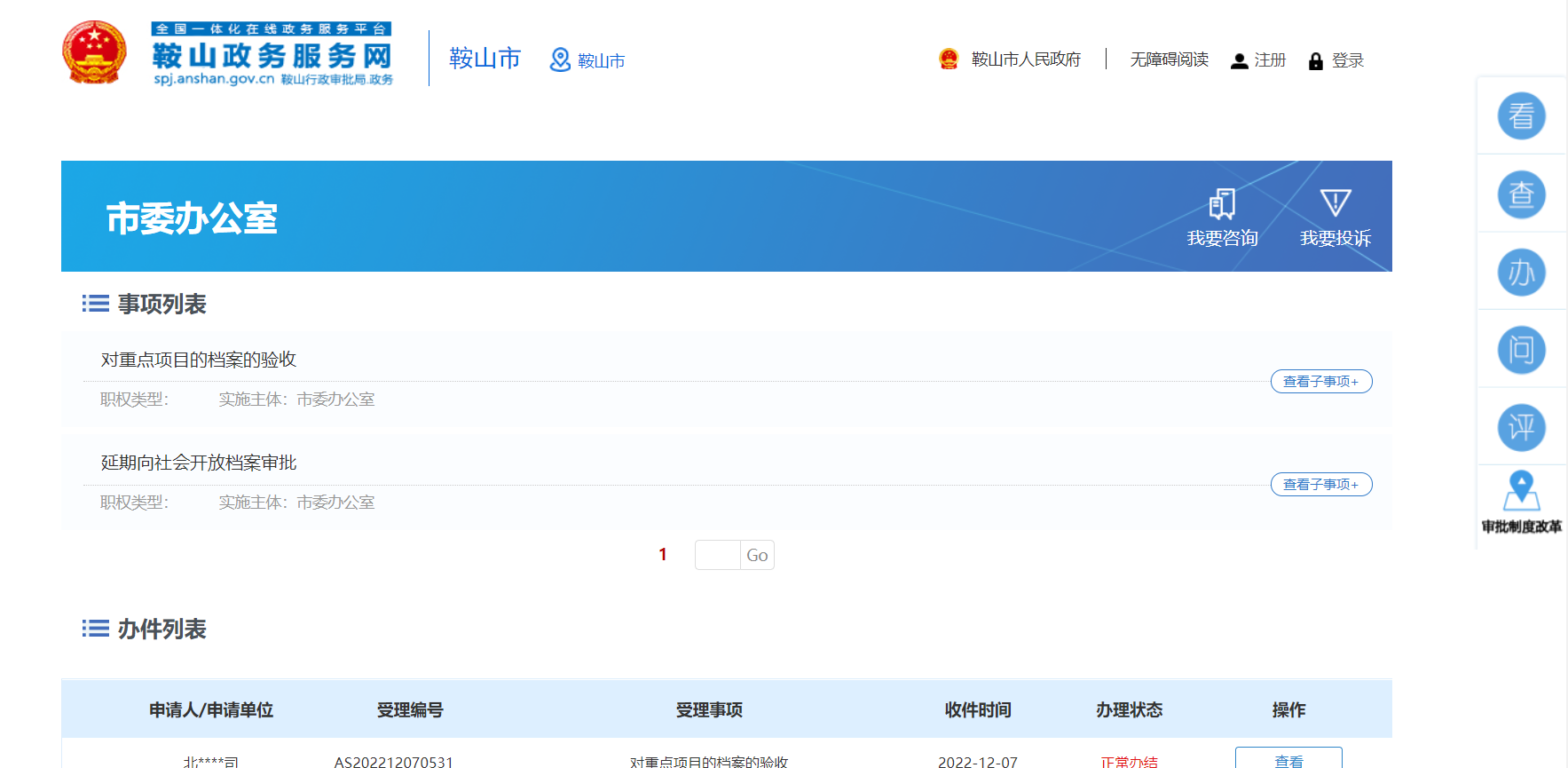Click the 问 consultation sidebar icon

[1521, 350]
